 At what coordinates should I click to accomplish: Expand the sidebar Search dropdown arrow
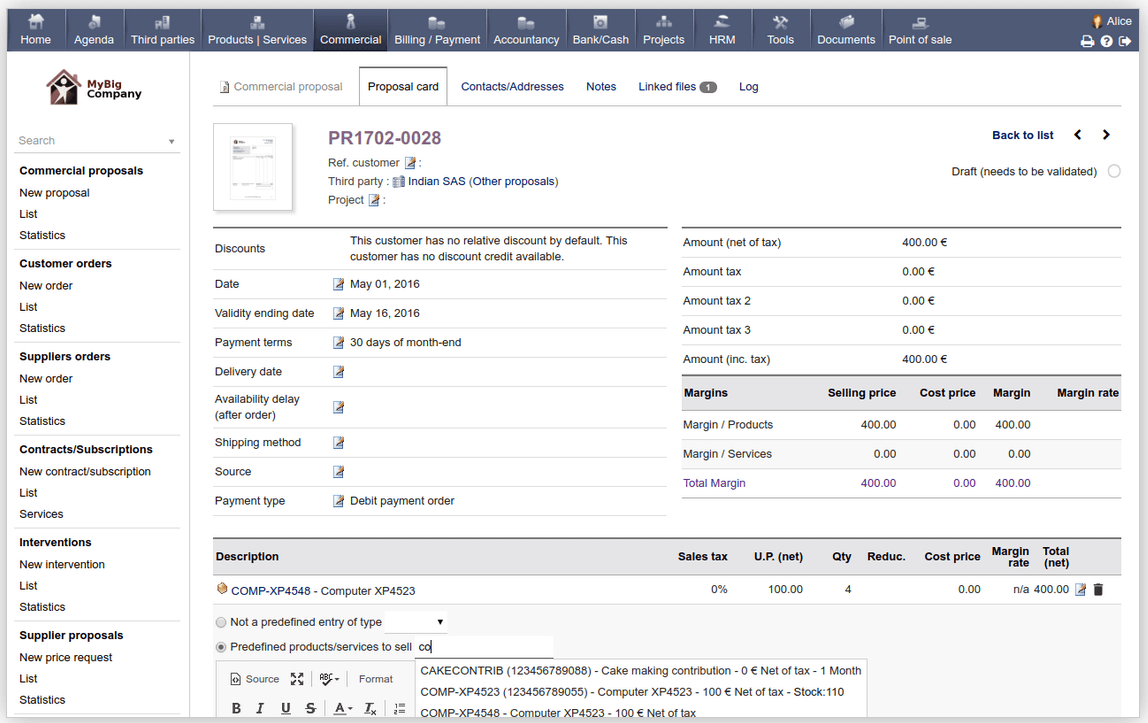171,141
